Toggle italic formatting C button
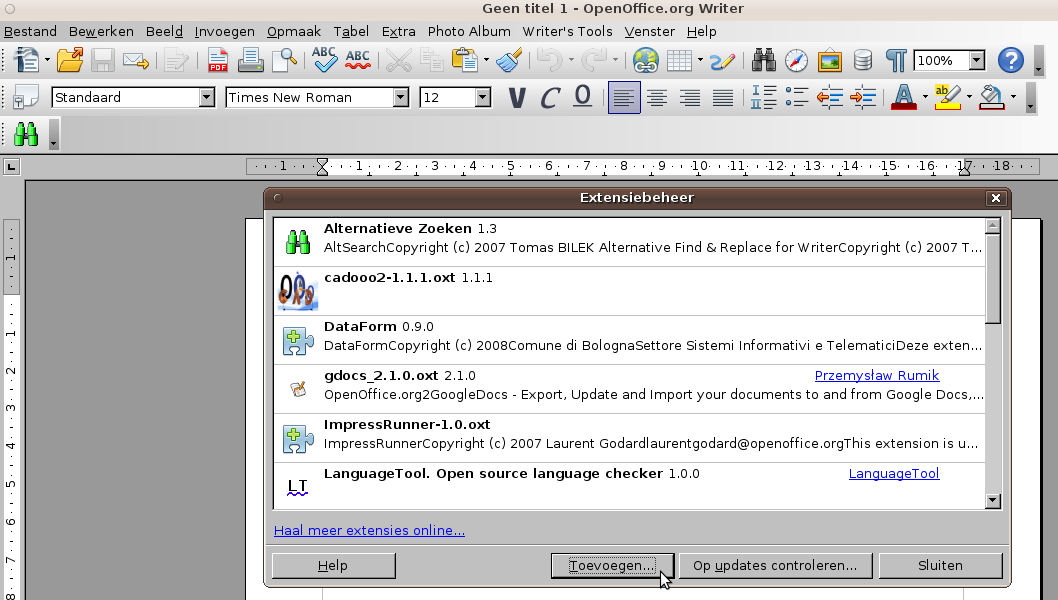The width and height of the screenshot is (1058, 600). pyautogui.click(x=549, y=98)
